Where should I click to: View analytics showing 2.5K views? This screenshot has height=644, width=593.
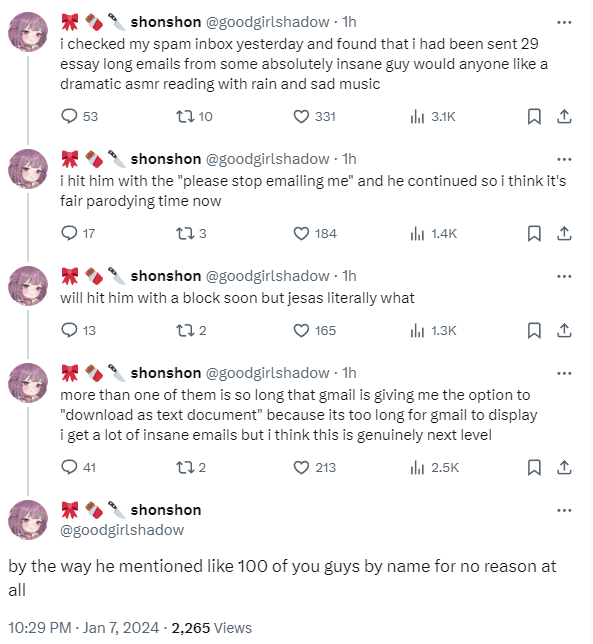click(x=434, y=468)
